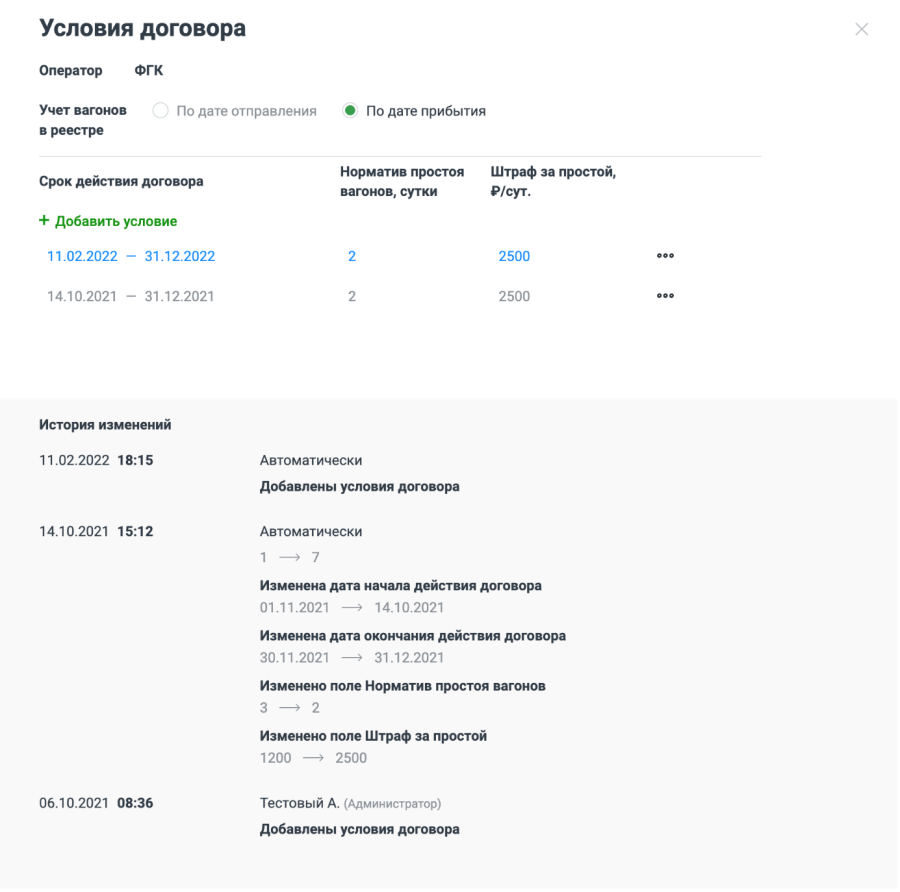
Task: Click the fine value 2500 in the 2021 row
Action: coord(514,296)
